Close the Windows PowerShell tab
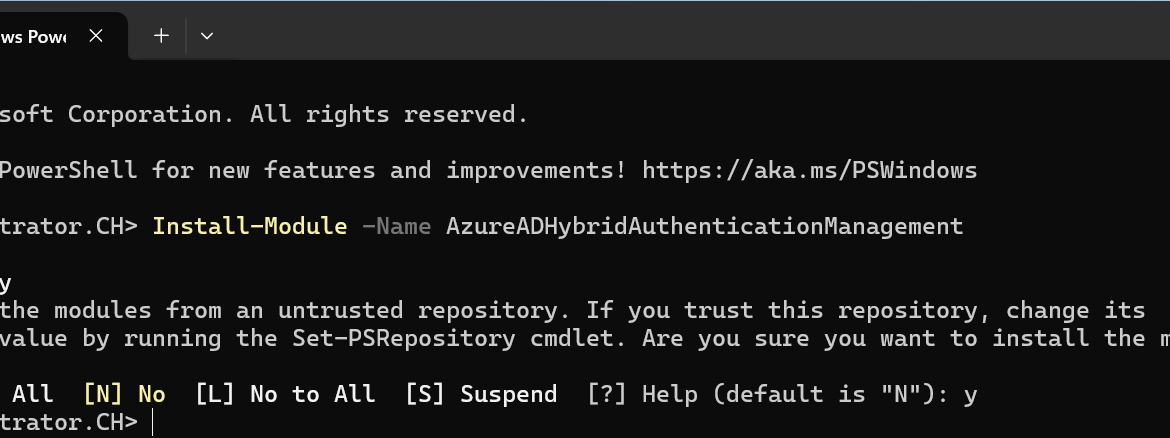Image resolution: width=1170 pixels, height=438 pixels. pyautogui.click(x=96, y=36)
